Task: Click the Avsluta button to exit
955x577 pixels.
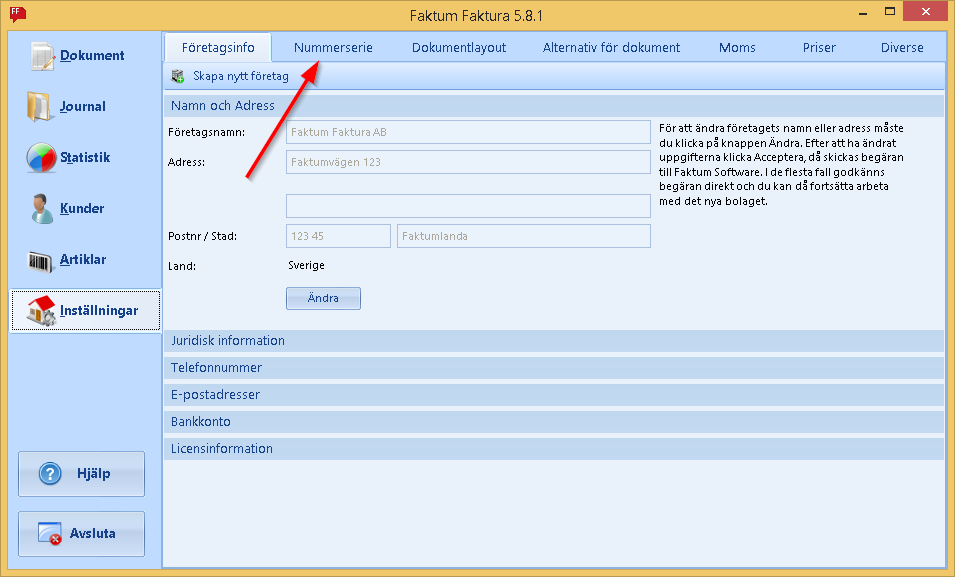Action: coord(82,534)
